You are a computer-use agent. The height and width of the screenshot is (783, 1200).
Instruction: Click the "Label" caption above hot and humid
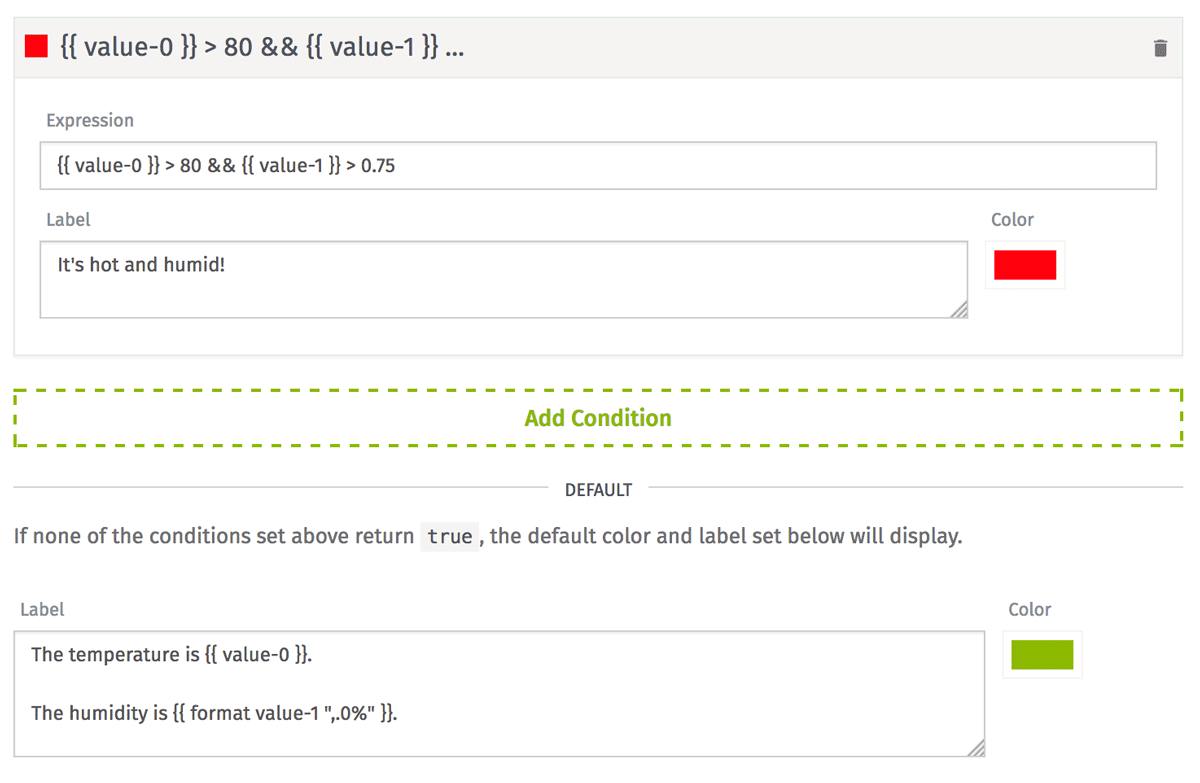68,219
